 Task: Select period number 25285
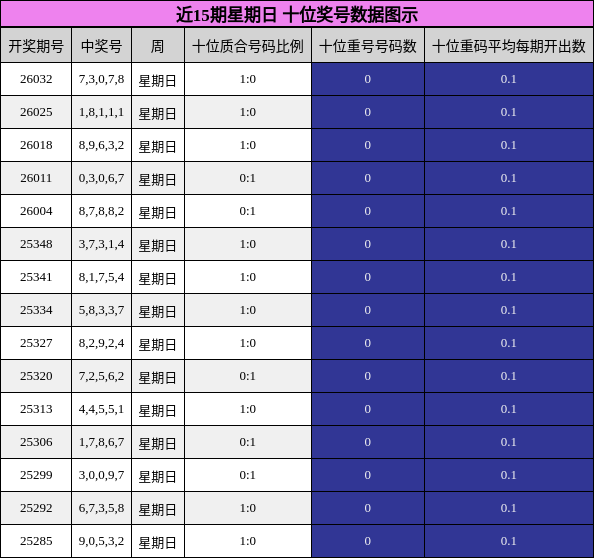coord(36,541)
